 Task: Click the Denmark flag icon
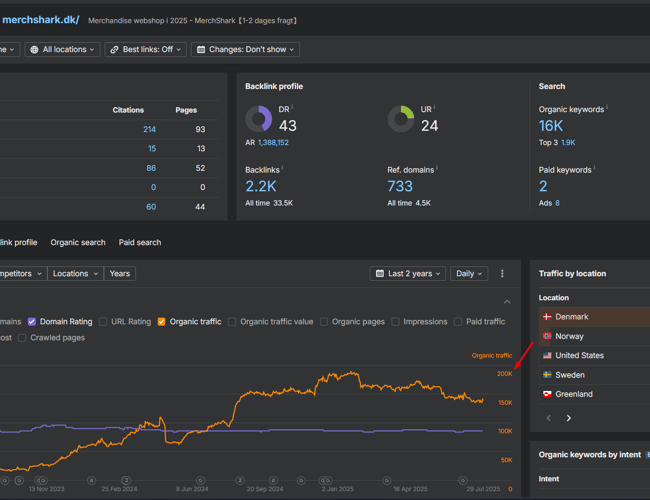547,317
